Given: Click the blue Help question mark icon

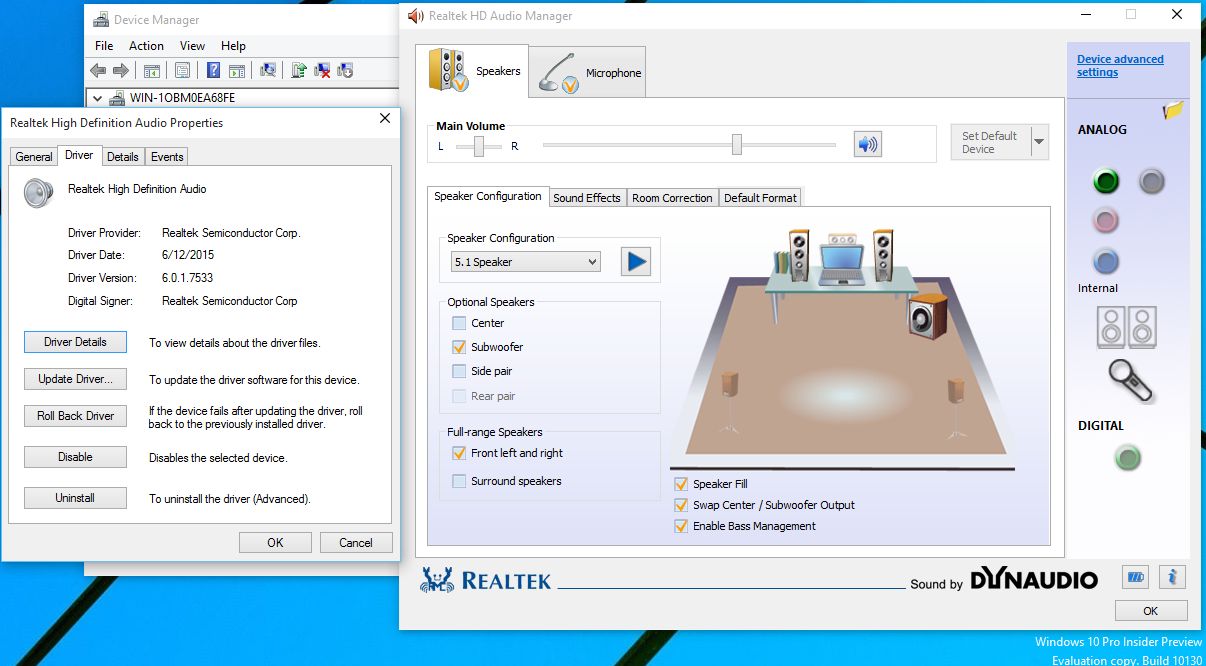Looking at the screenshot, I should pos(214,70).
